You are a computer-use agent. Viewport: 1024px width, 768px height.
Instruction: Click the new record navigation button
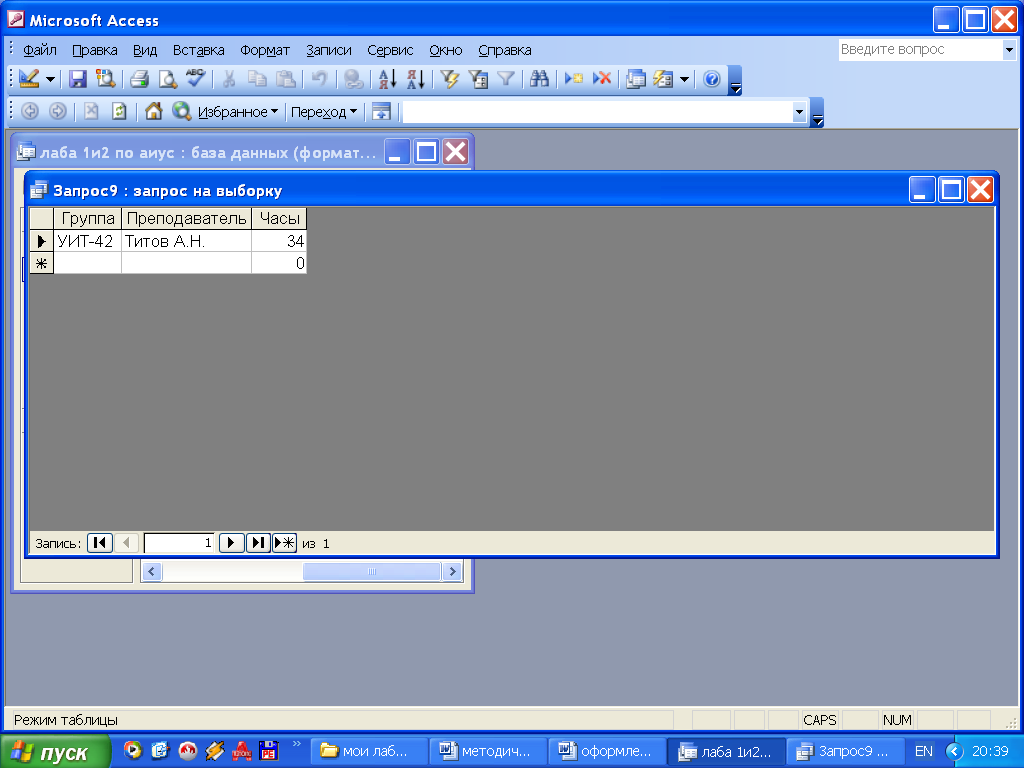284,543
